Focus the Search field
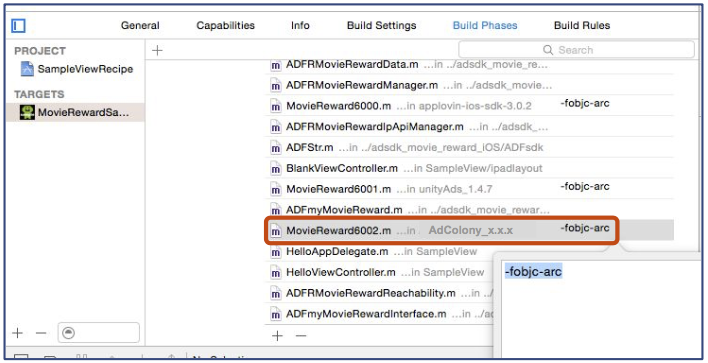 coord(576,50)
